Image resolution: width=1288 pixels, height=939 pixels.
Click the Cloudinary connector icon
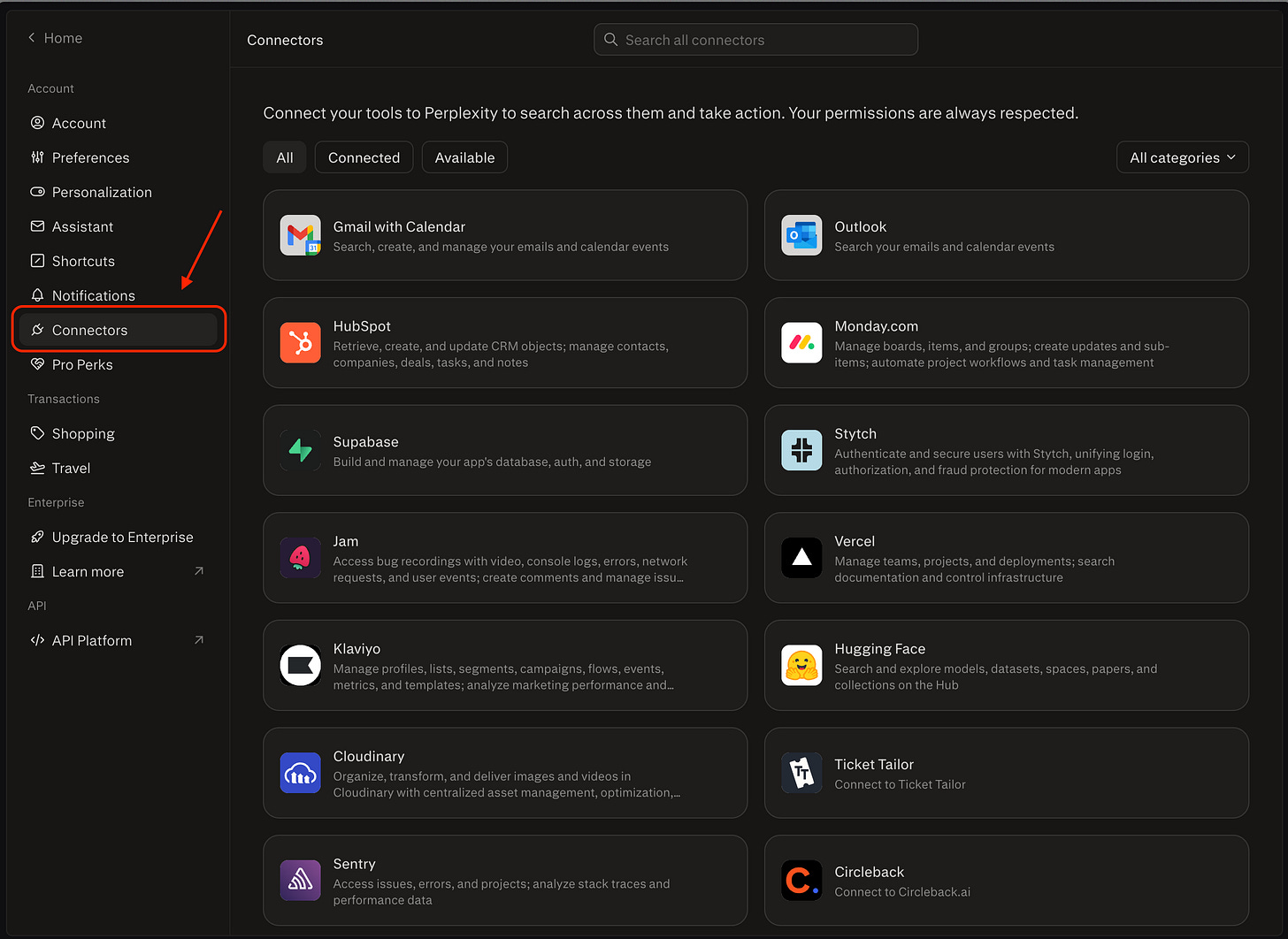coord(300,773)
